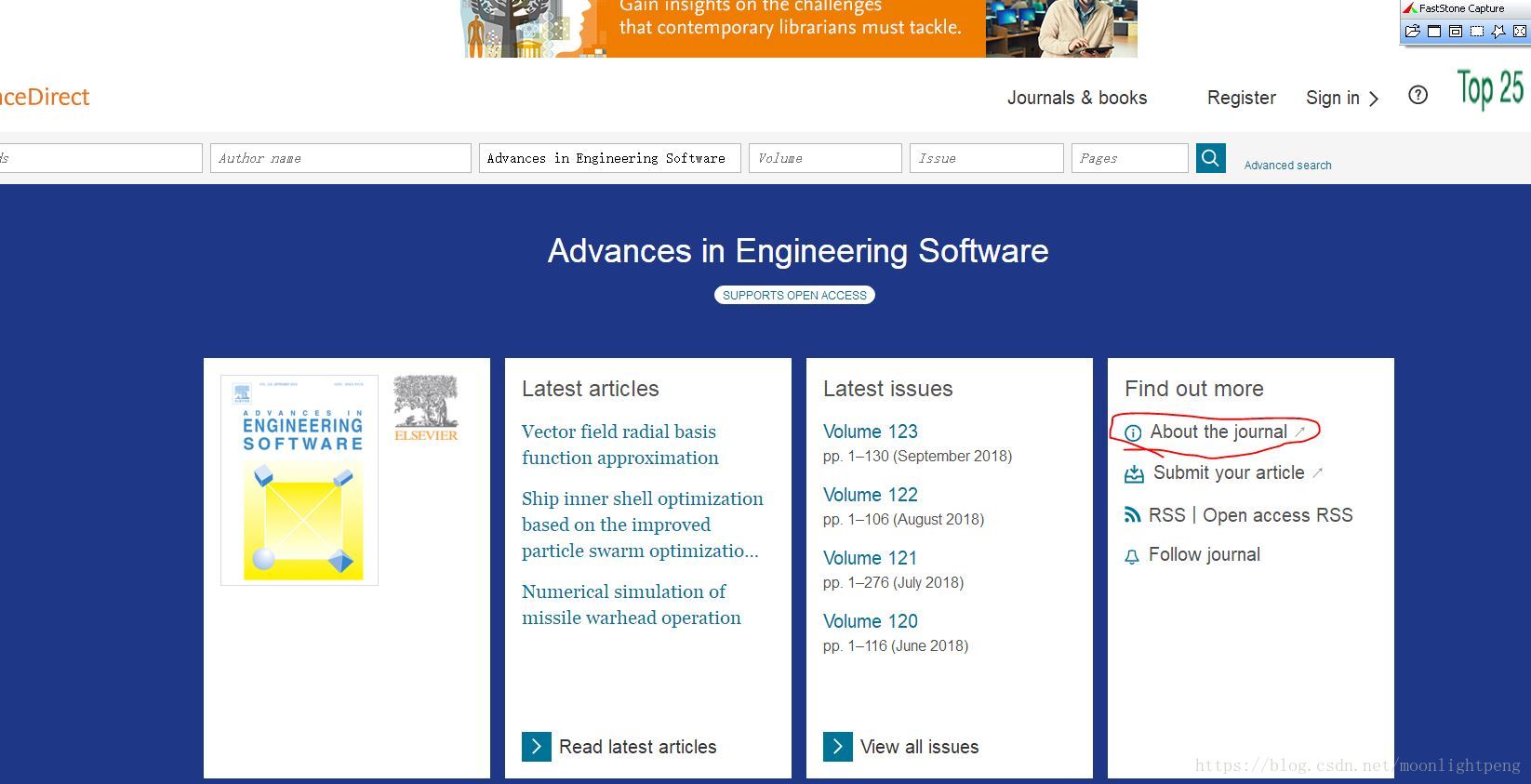Open article Vector field radial basis function approximation
The height and width of the screenshot is (784, 1531).
tap(620, 445)
